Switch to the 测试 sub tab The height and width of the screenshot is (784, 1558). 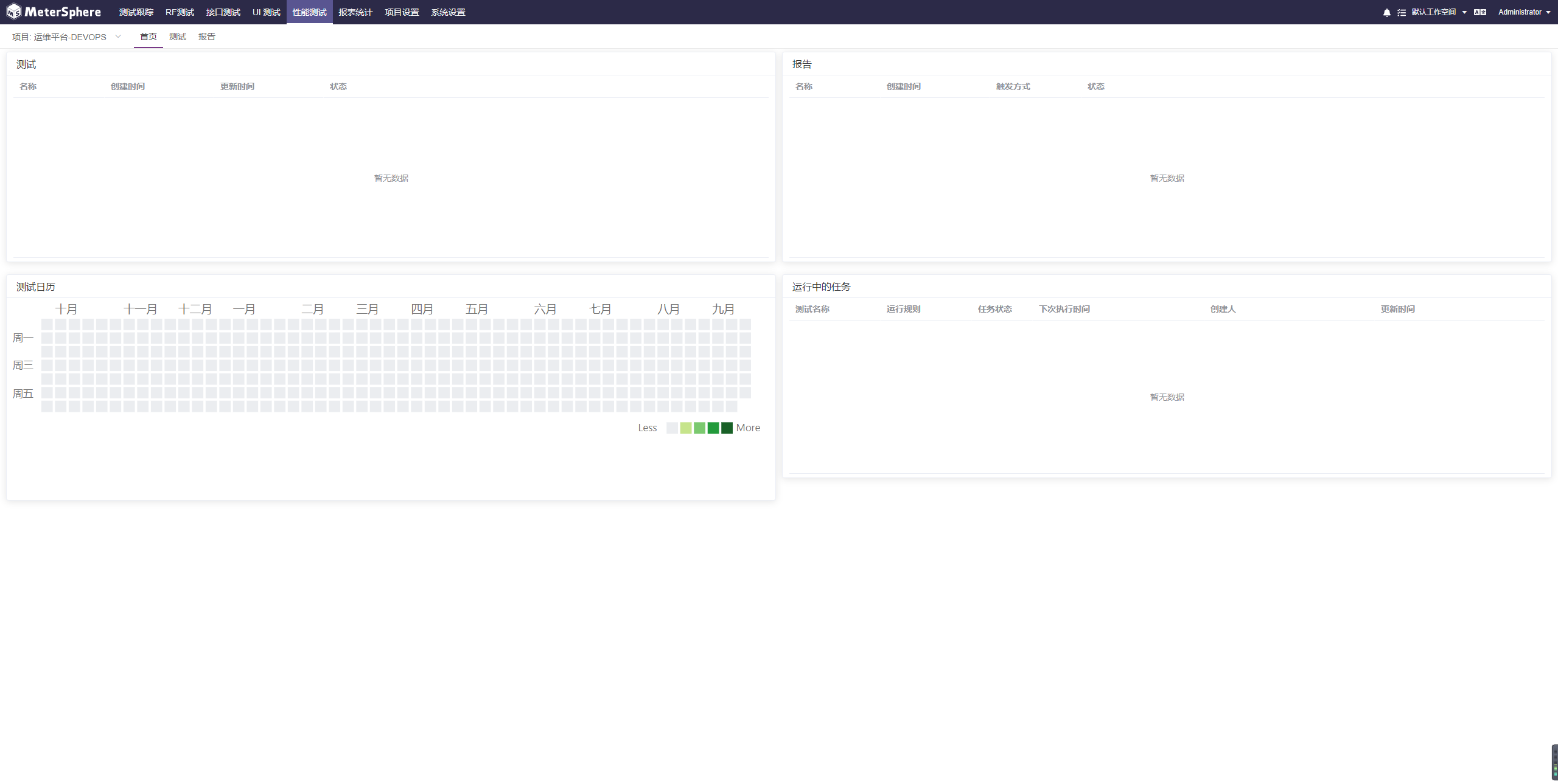point(178,36)
